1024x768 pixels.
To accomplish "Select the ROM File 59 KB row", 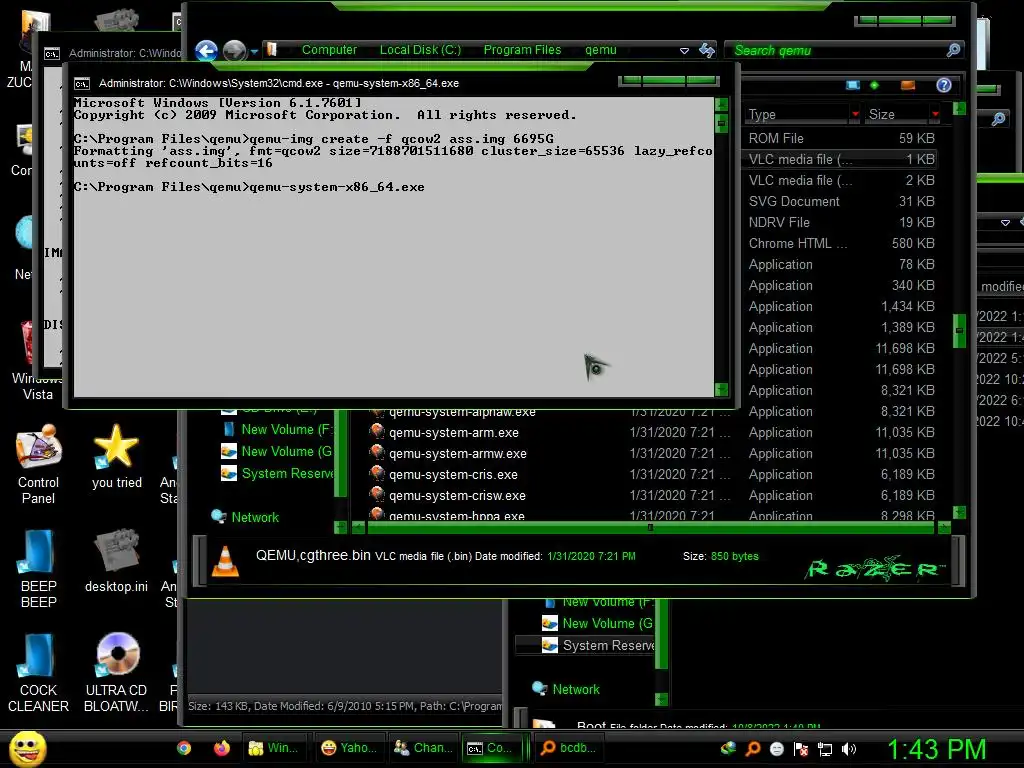I will point(841,138).
